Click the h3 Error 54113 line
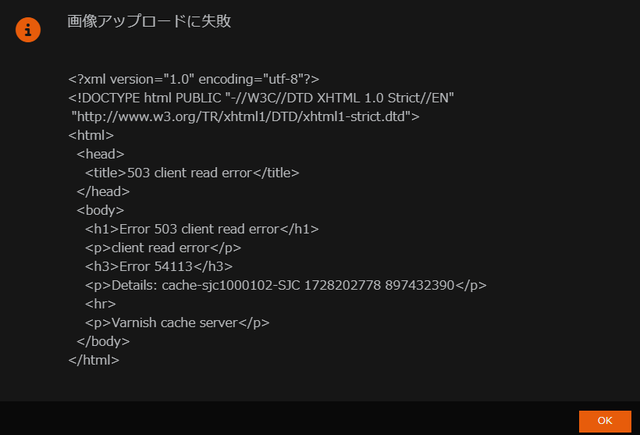This screenshot has width=640, height=435. point(159,266)
